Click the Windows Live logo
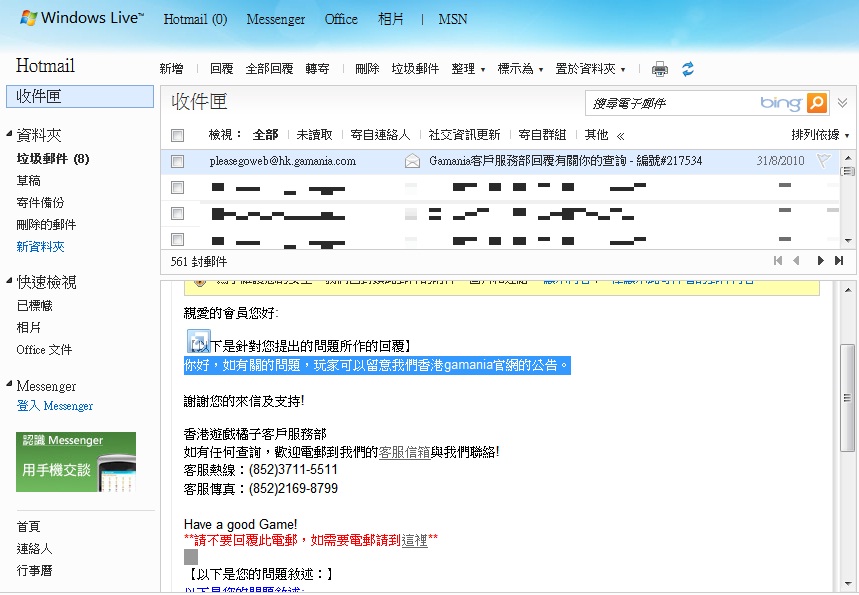Viewport: 859px width, 595px height. tap(82, 19)
